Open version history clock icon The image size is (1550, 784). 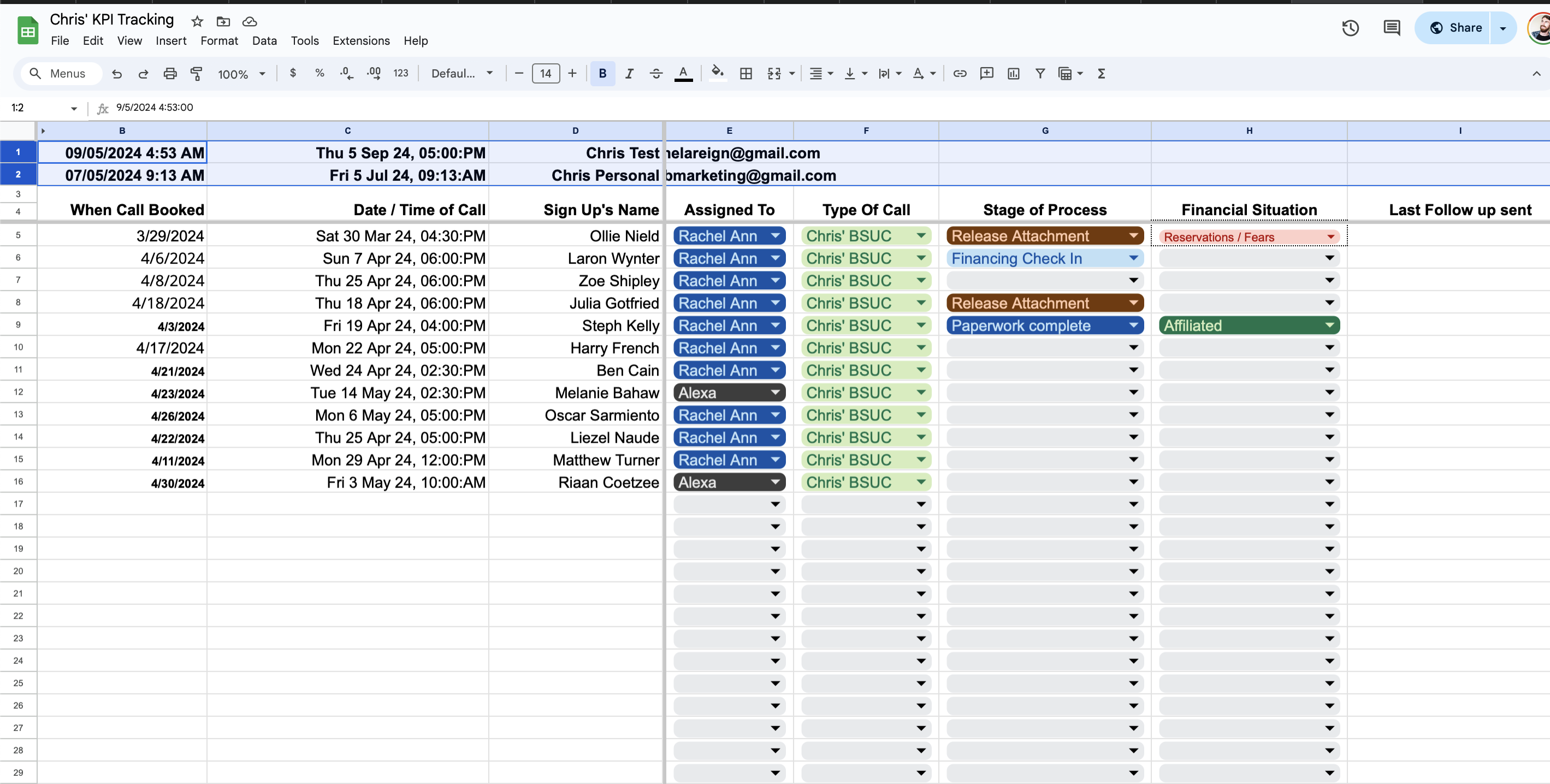tap(1350, 28)
